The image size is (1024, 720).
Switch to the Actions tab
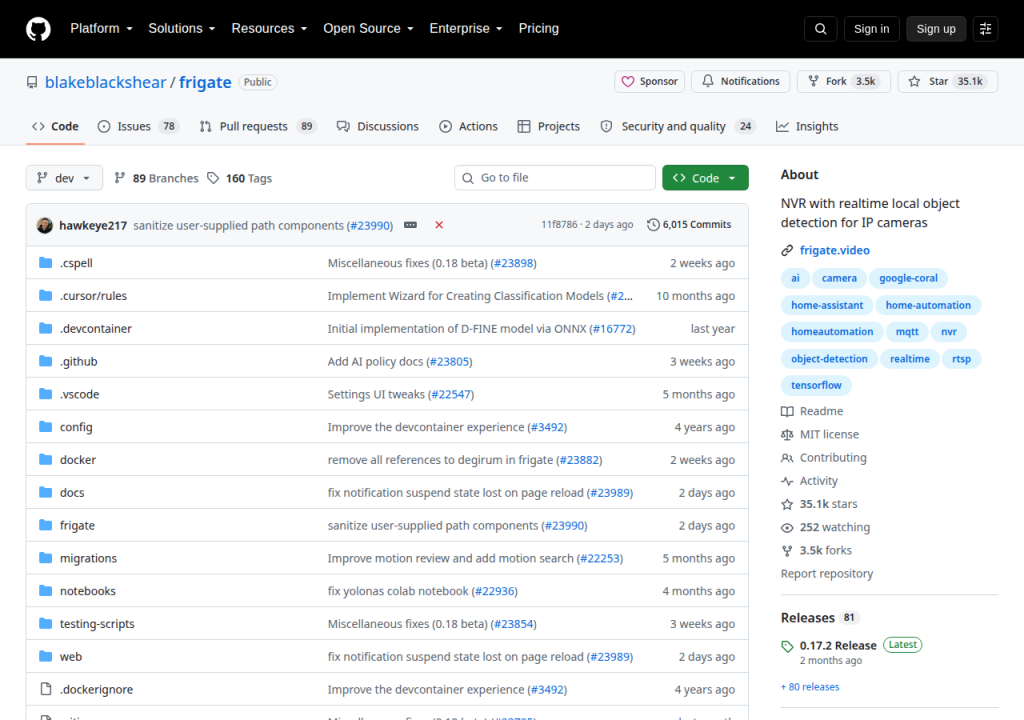468,126
